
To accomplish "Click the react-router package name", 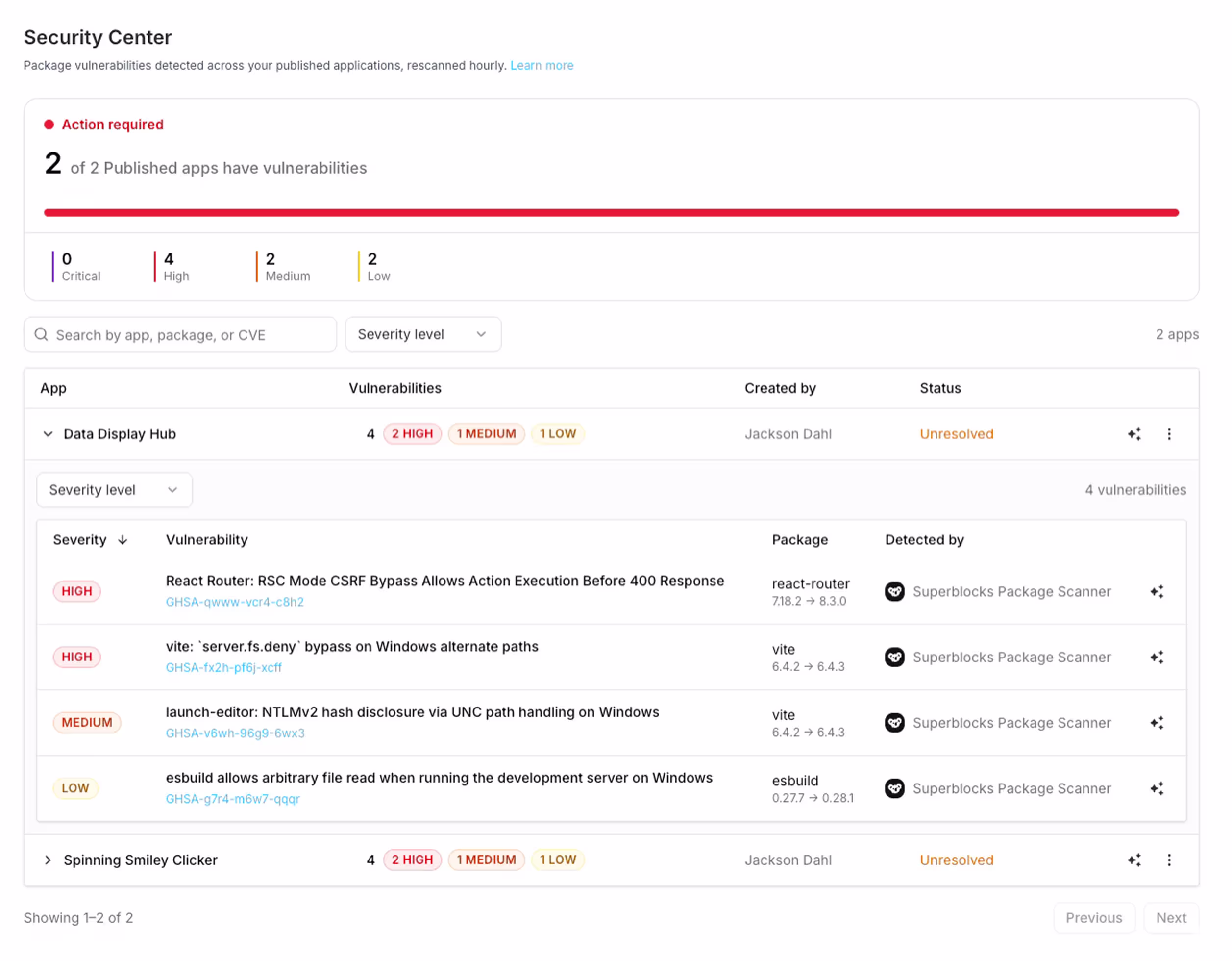I will point(811,584).
